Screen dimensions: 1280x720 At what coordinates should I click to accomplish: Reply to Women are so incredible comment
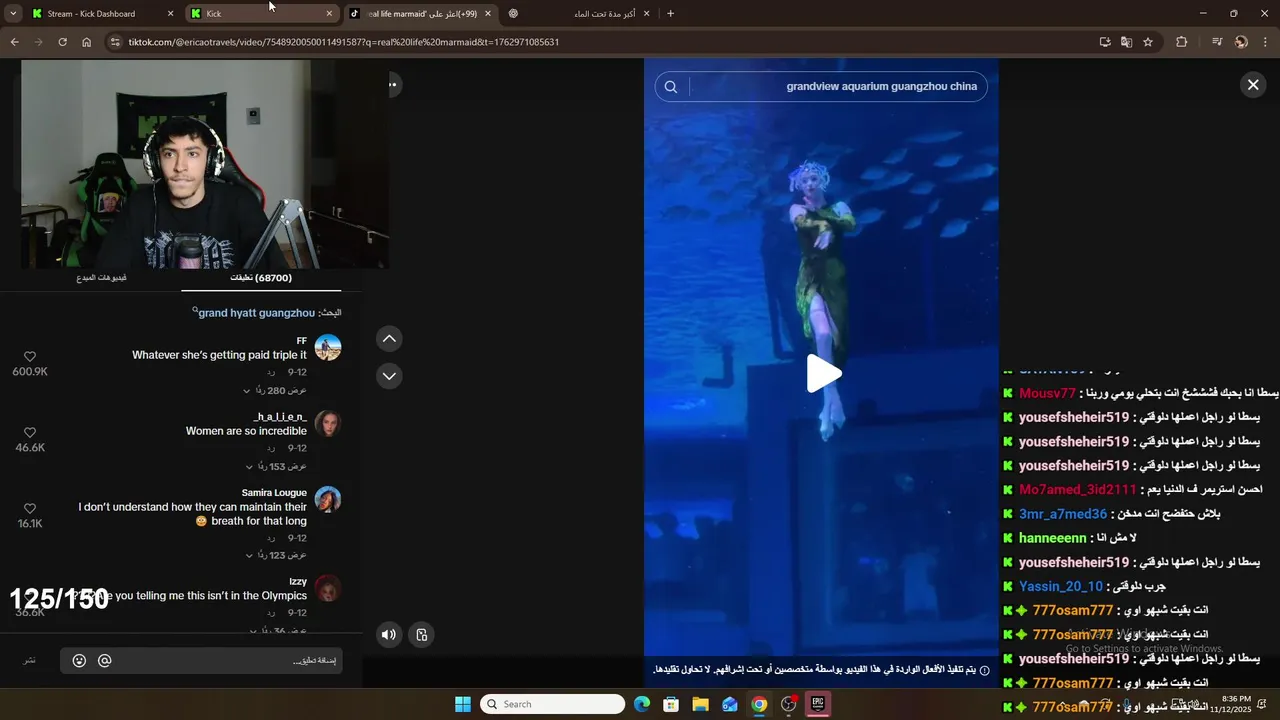point(271,448)
